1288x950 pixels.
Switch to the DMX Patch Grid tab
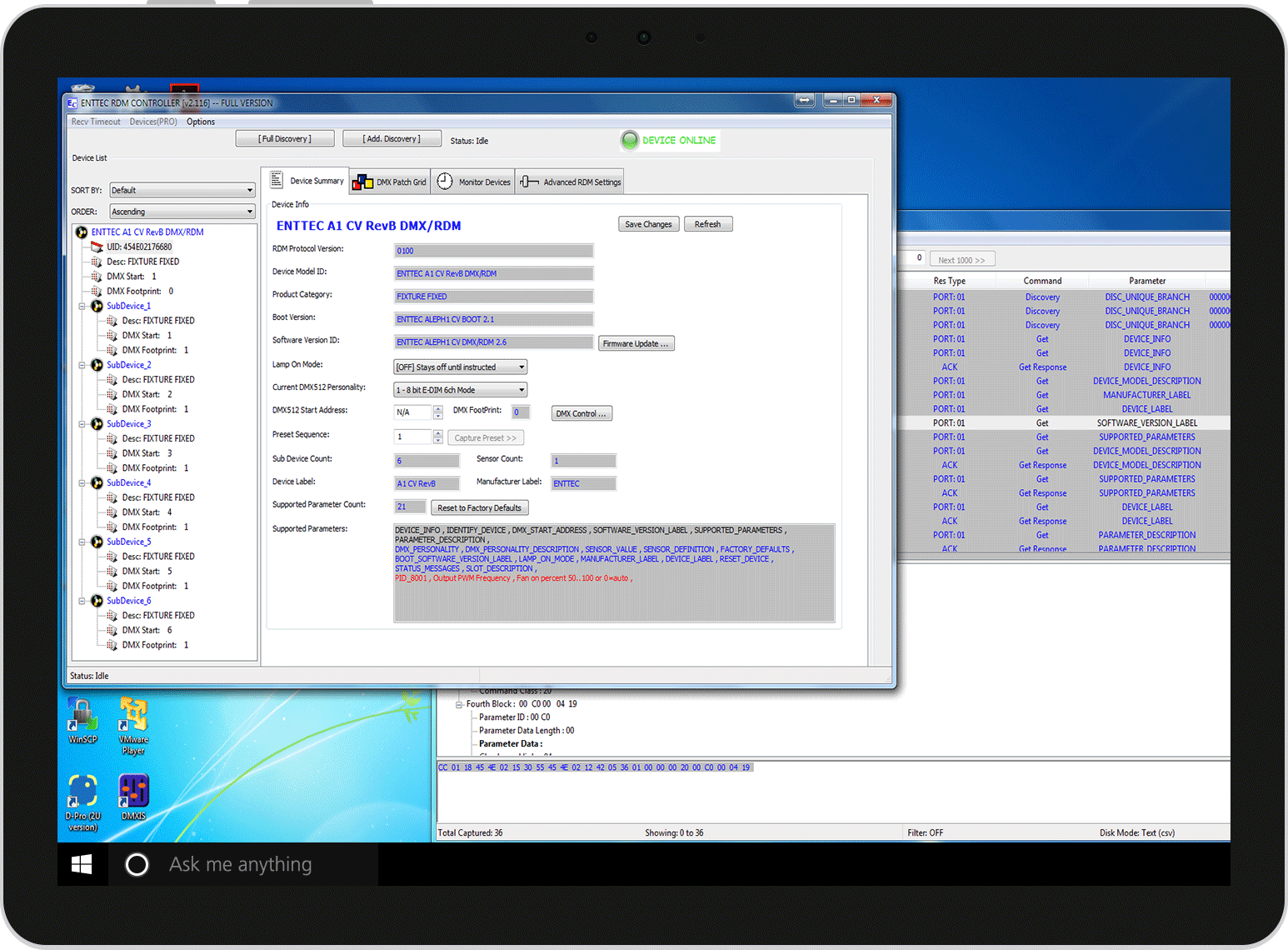[390, 182]
